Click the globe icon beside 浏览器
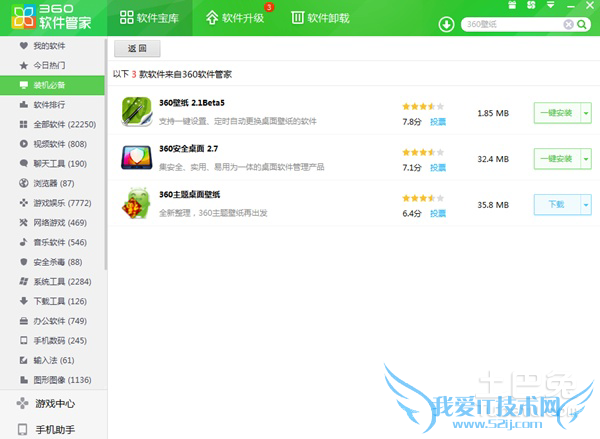The height and width of the screenshot is (439, 600). (24, 183)
